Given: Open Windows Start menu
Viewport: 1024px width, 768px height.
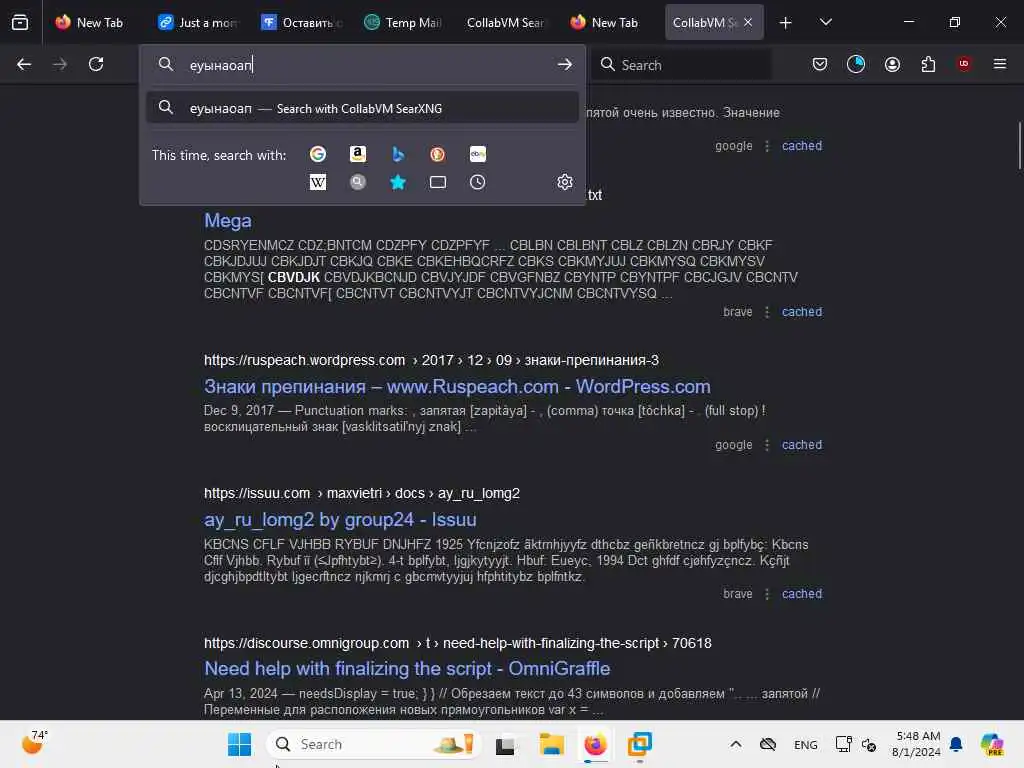Looking at the screenshot, I should tap(239, 744).
